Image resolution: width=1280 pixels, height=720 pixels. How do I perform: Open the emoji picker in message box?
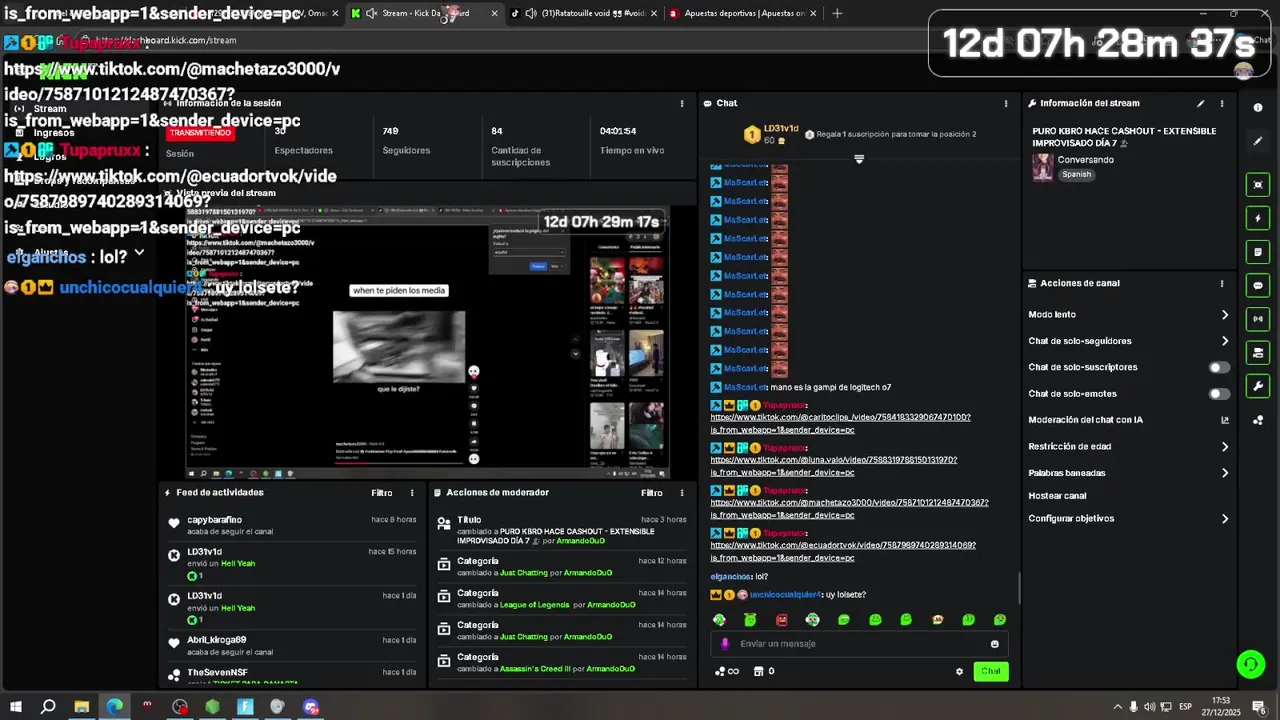pyautogui.click(x=994, y=644)
